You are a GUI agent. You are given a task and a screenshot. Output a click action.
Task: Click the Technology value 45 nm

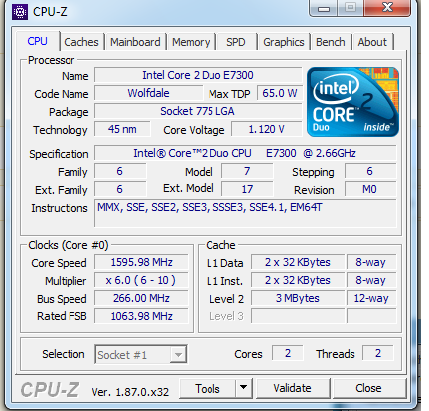coord(122,129)
